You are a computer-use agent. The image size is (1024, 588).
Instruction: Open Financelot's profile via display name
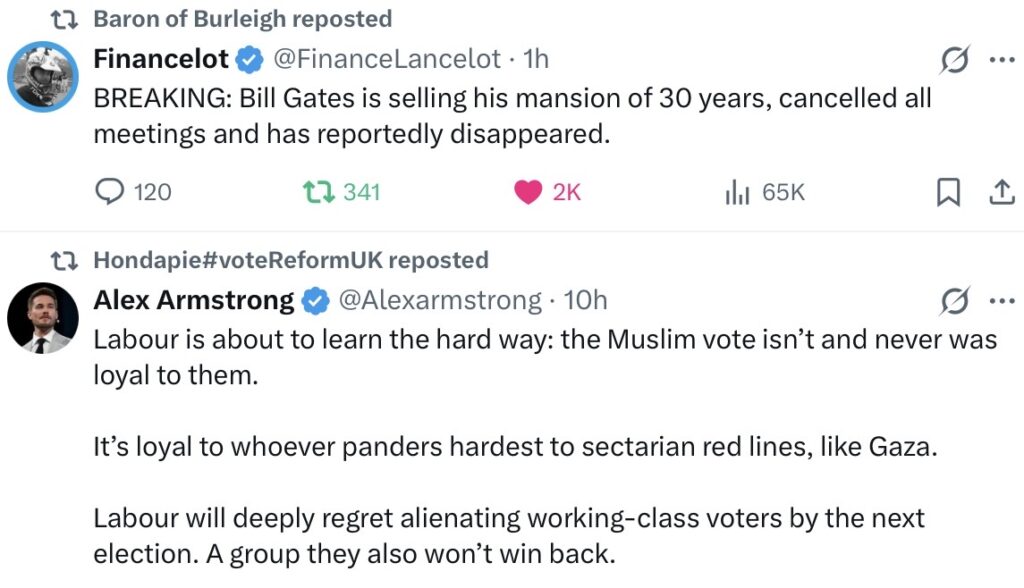[161, 59]
